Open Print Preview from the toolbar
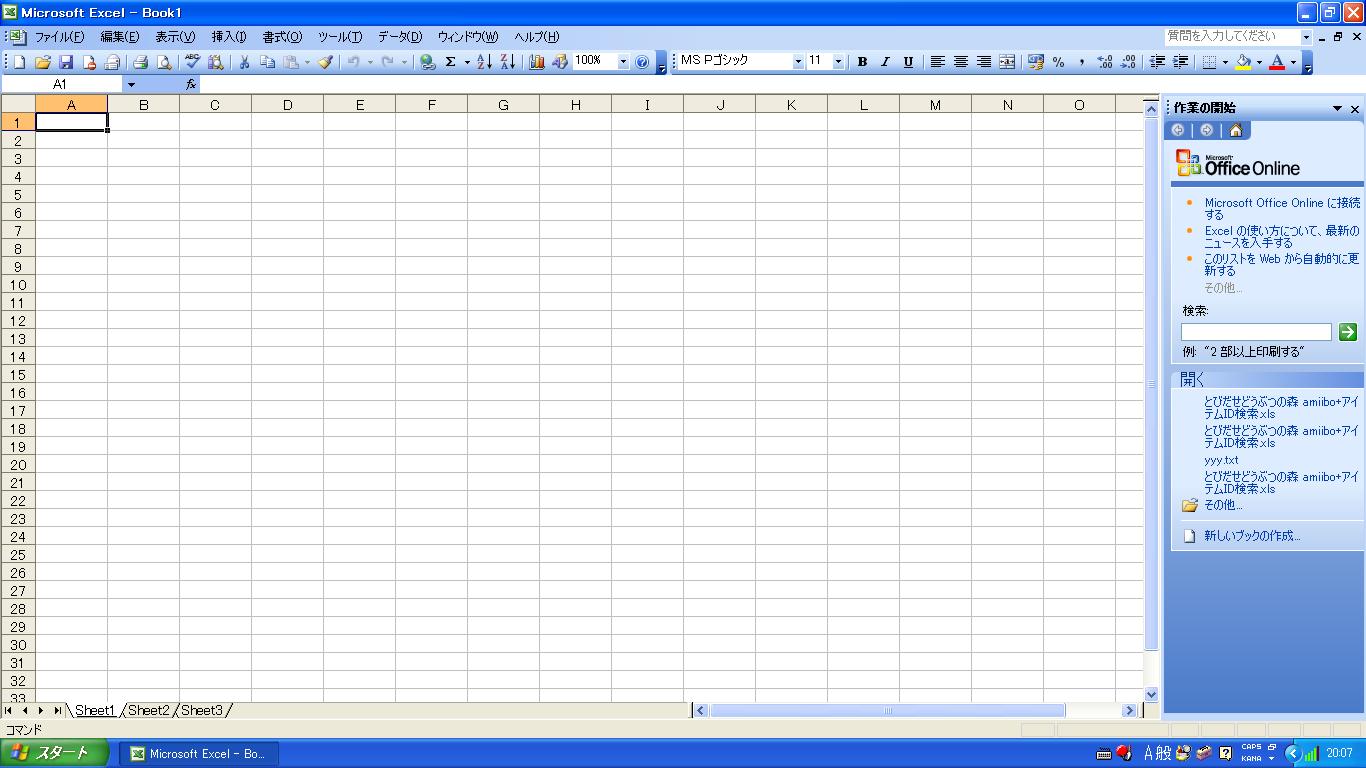 click(x=163, y=62)
